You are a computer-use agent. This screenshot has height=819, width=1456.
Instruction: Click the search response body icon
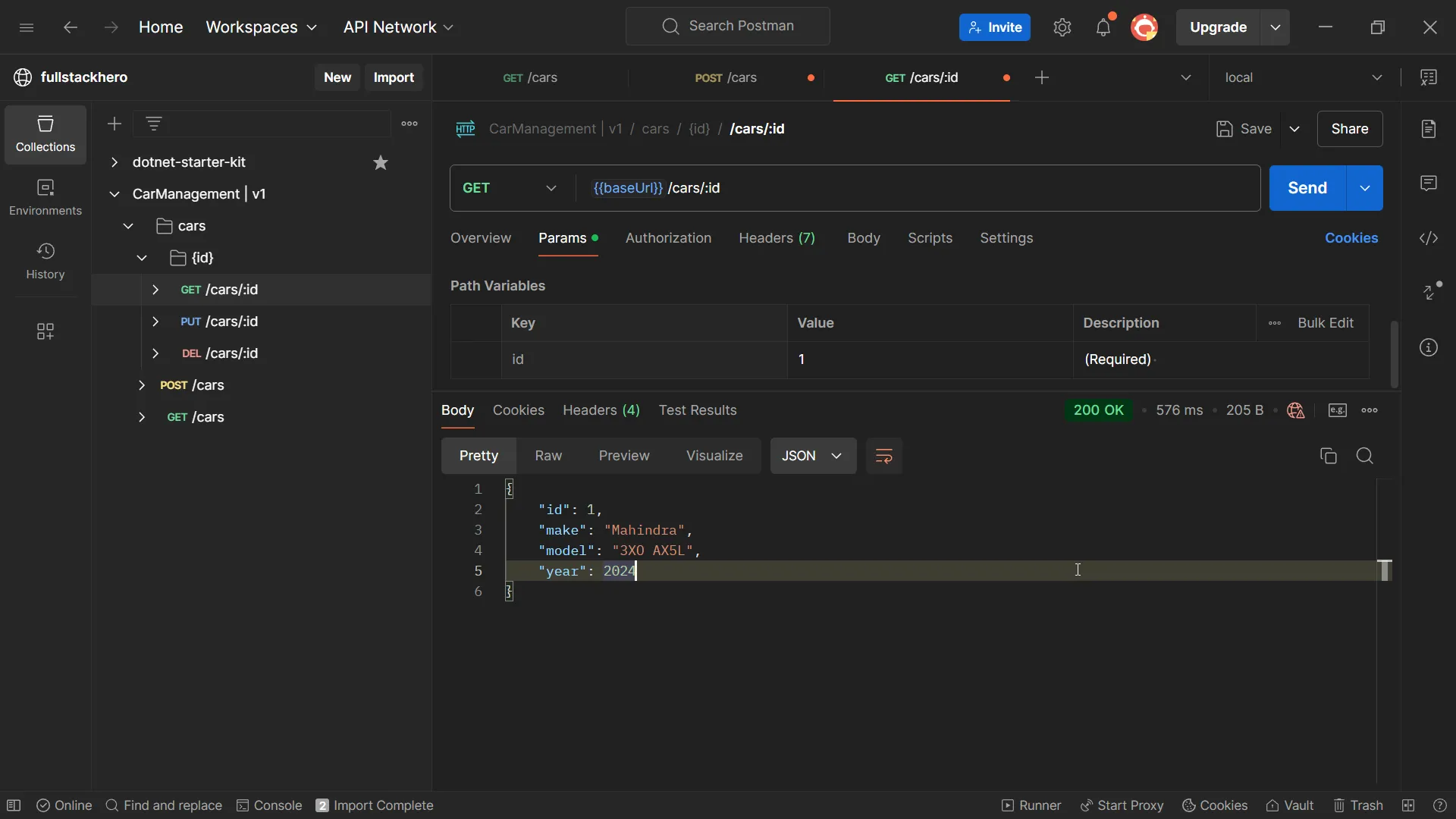(1364, 455)
